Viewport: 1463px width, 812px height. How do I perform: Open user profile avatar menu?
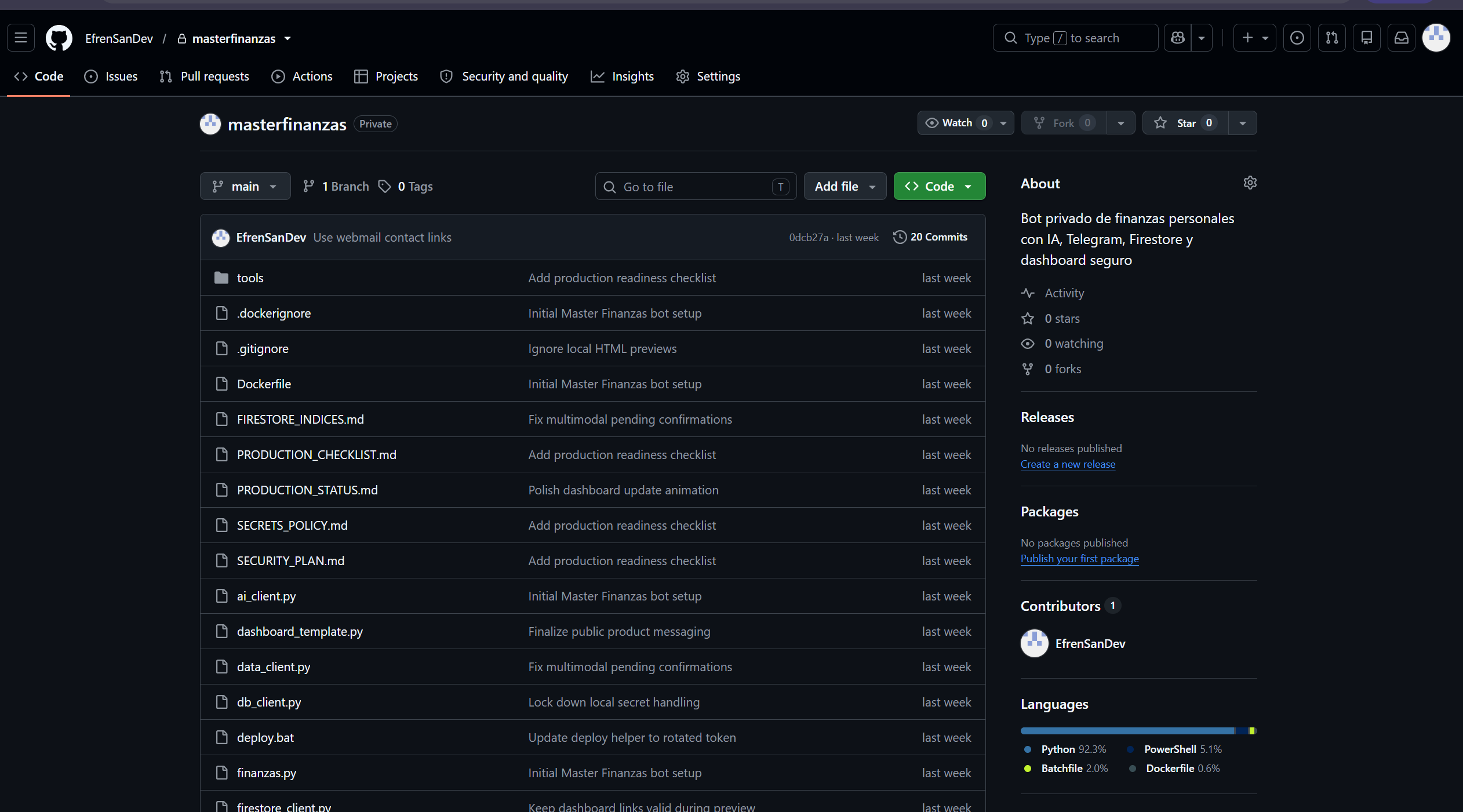coord(1436,38)
